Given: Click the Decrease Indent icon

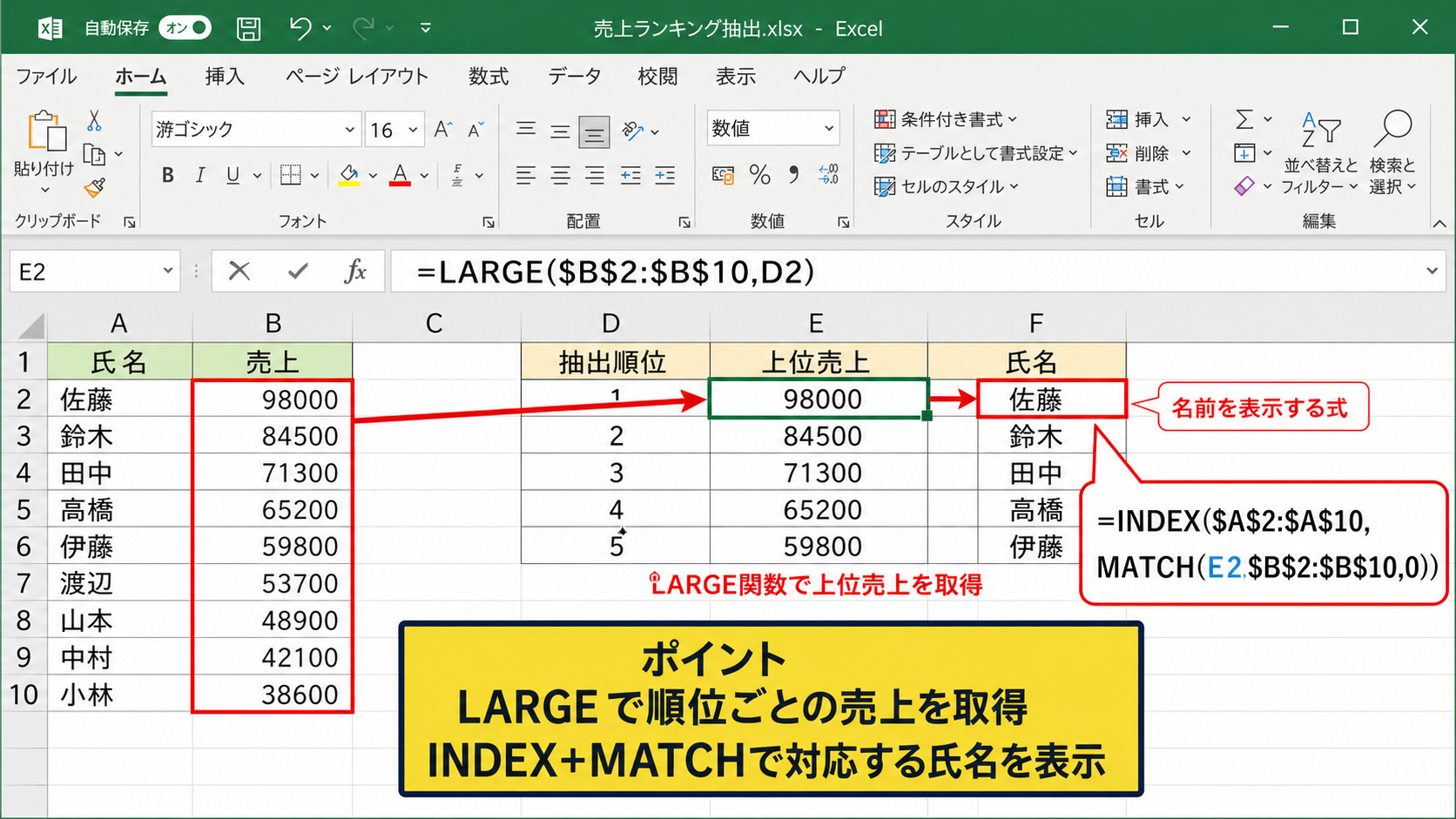Looking at the screenshot, I should click(x=630, y=175).
